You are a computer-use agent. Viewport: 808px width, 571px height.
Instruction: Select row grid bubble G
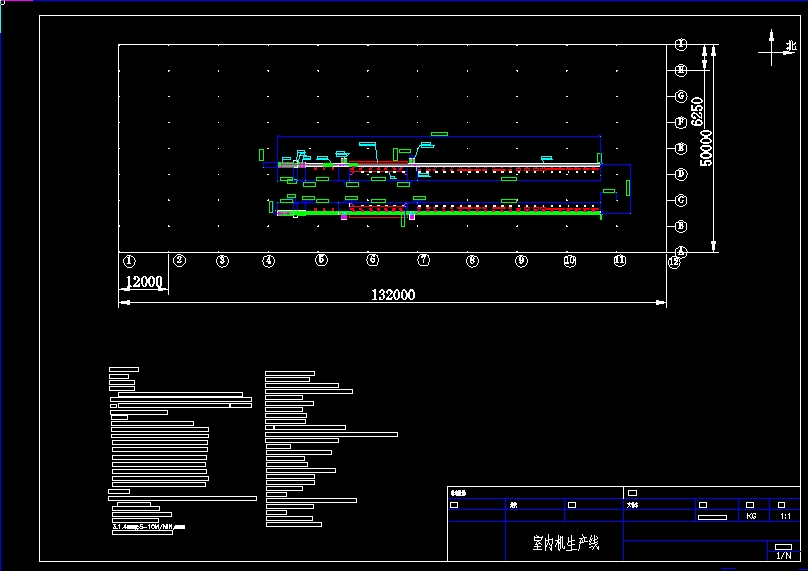[x=681, y=96]
